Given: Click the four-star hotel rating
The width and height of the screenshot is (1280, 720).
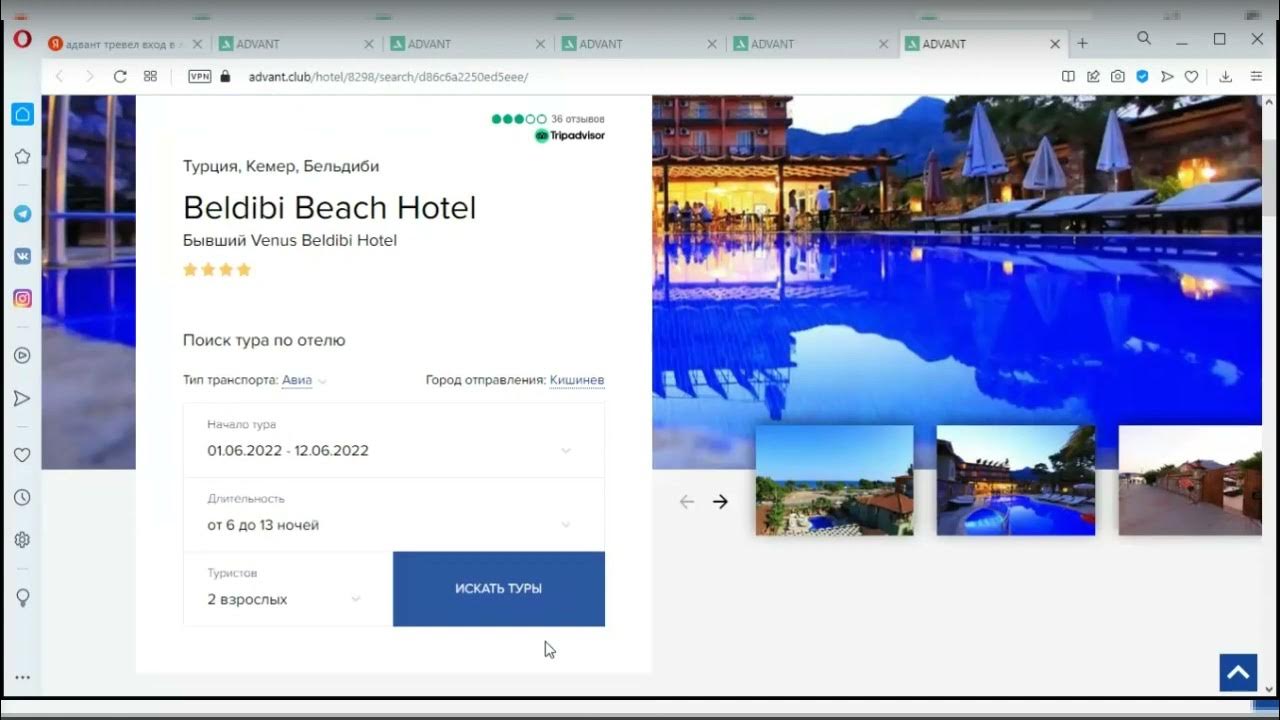Looking at the screenshot, I should 217,270.
